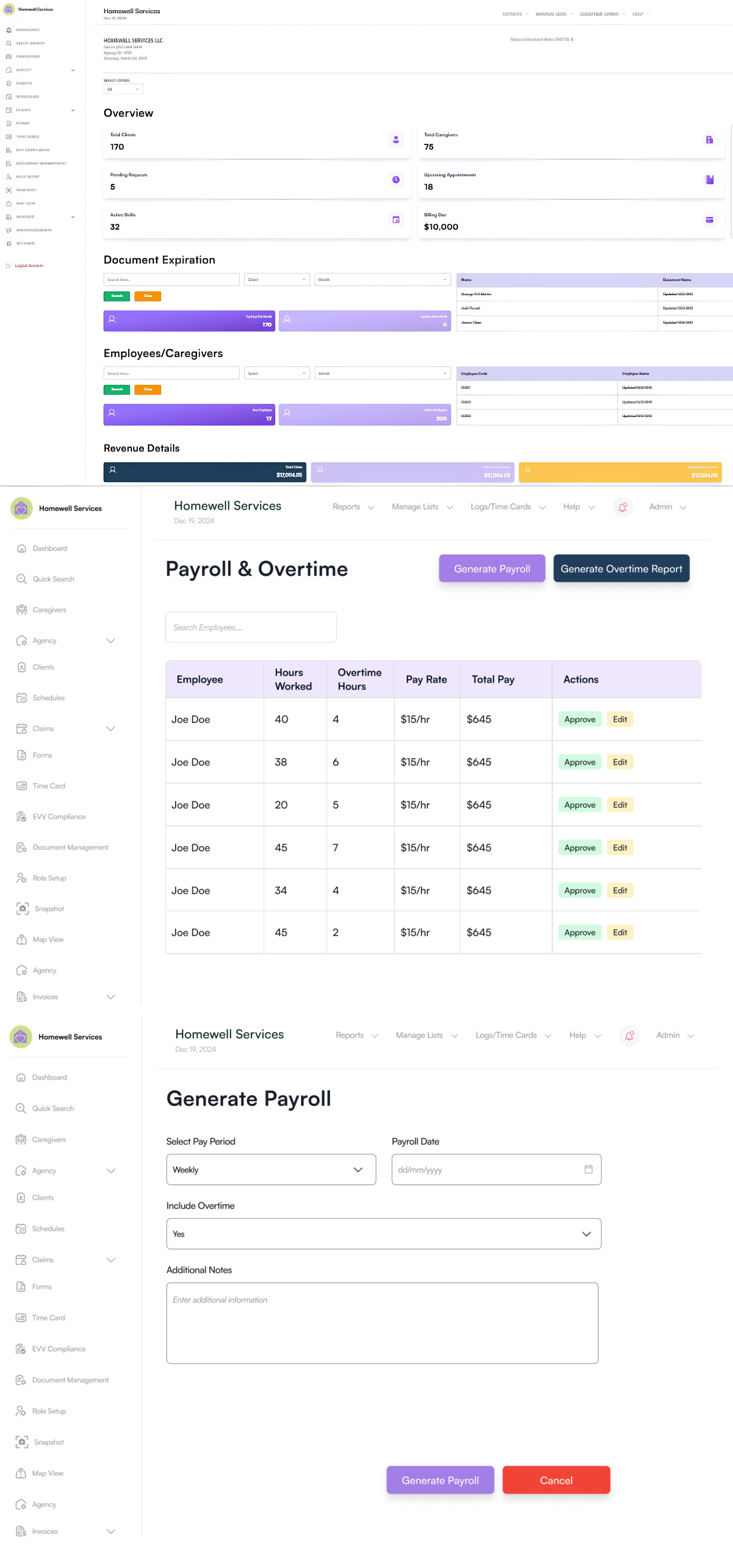
Task: Click the card icon on the $10,000 billing card
Action: click(709, 220)
